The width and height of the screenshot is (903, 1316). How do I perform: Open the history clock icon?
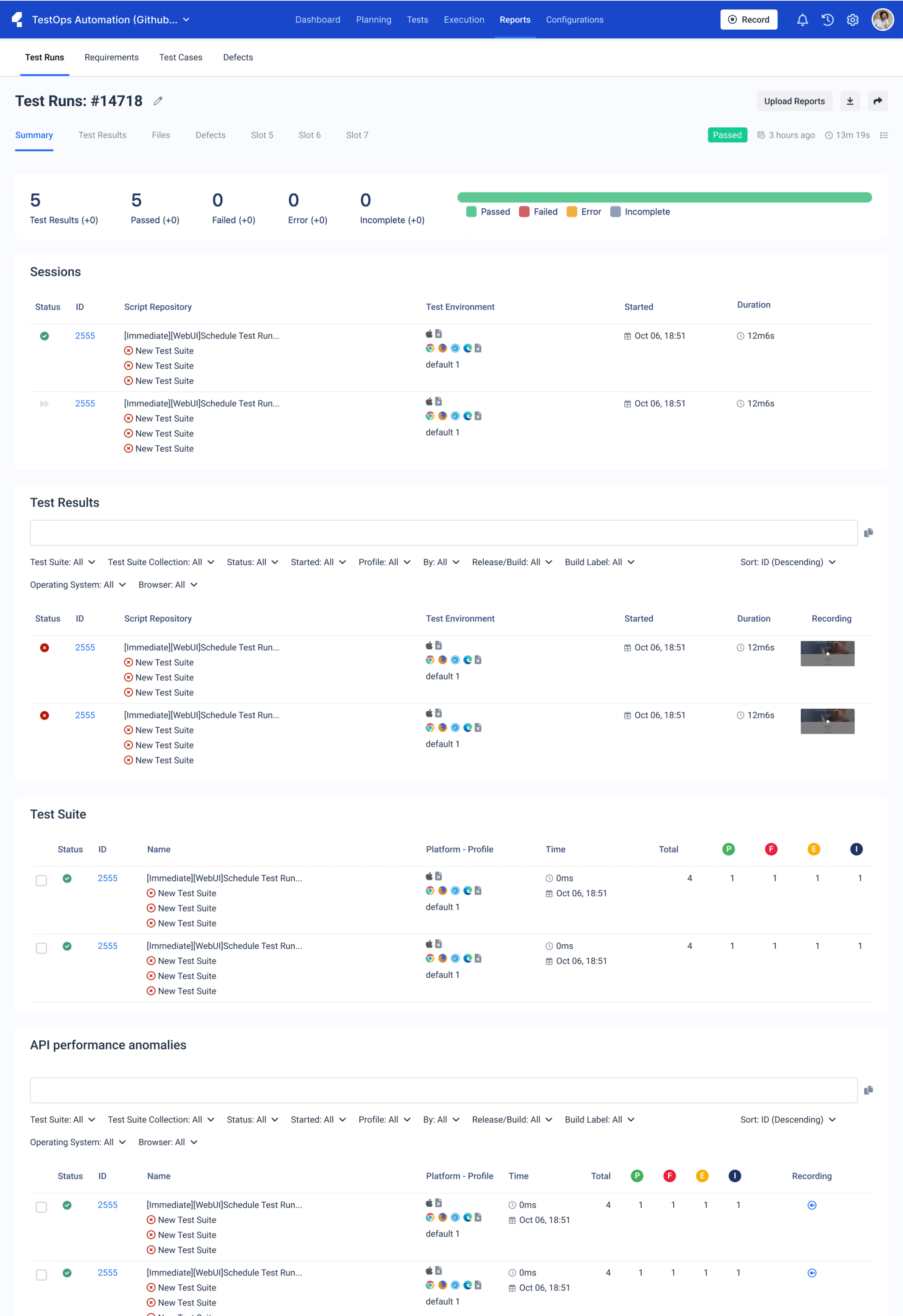pyautogui.click(x=828, y=20)
